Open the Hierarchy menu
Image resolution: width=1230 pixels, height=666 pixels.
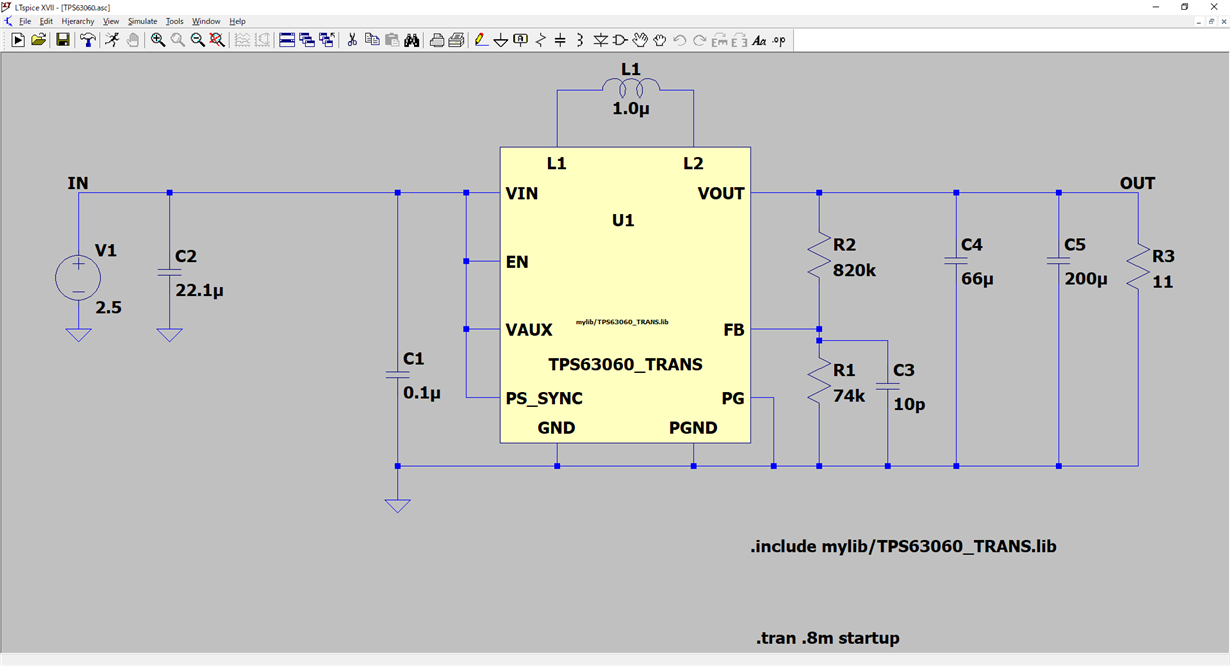pos(78,21)
